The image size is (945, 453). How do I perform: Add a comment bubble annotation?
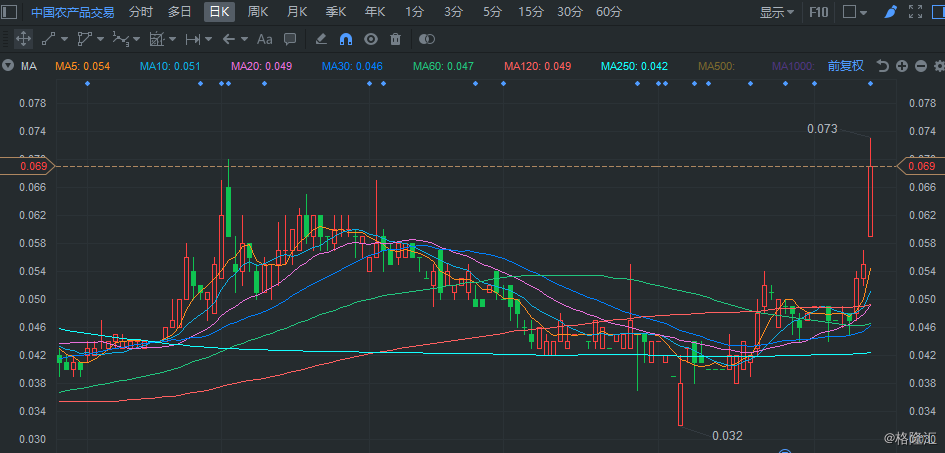point(290,39)
